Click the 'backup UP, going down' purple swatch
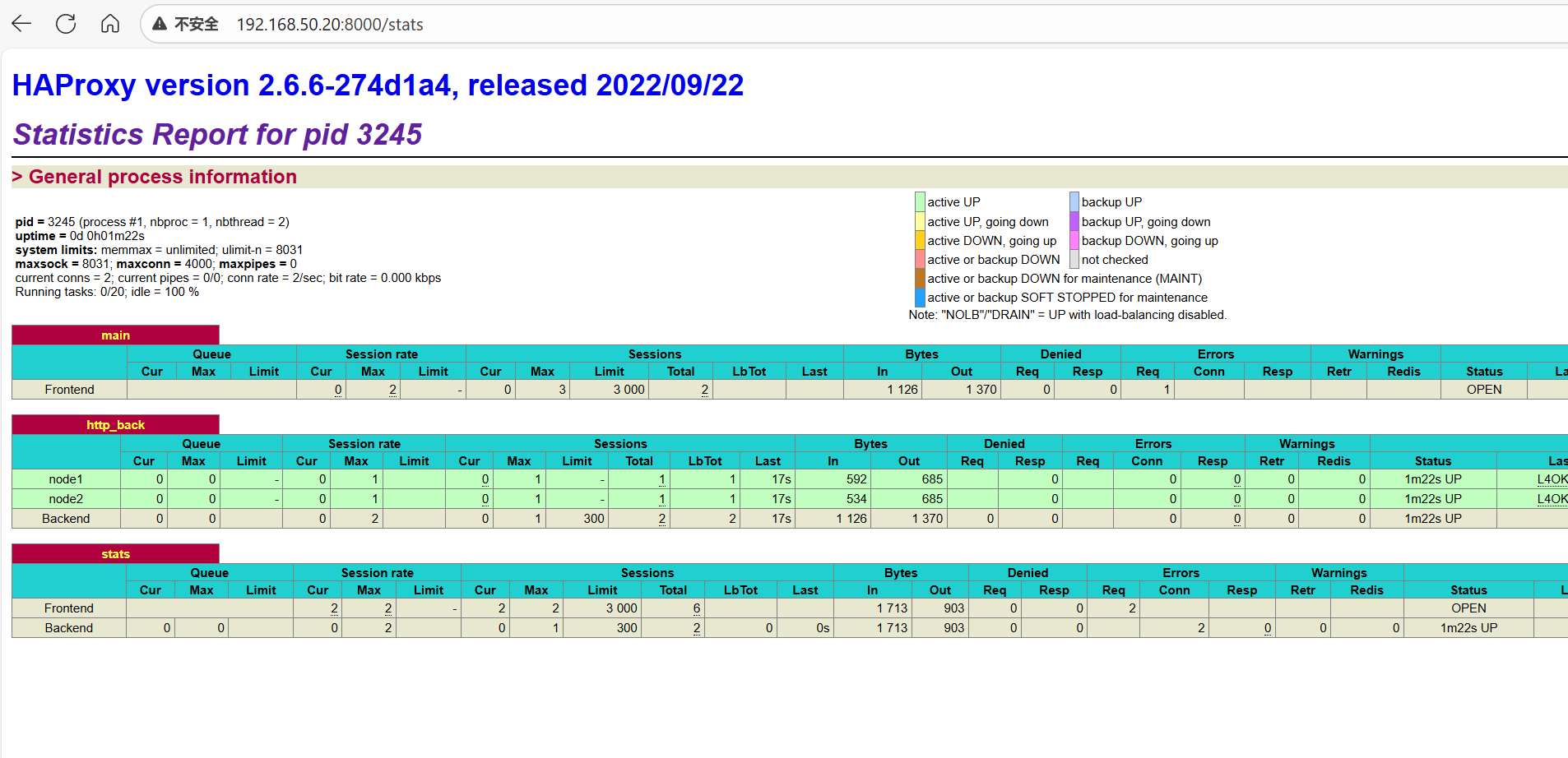The height and width of the screenshot is (758, 1568). tap(1074, 221)
